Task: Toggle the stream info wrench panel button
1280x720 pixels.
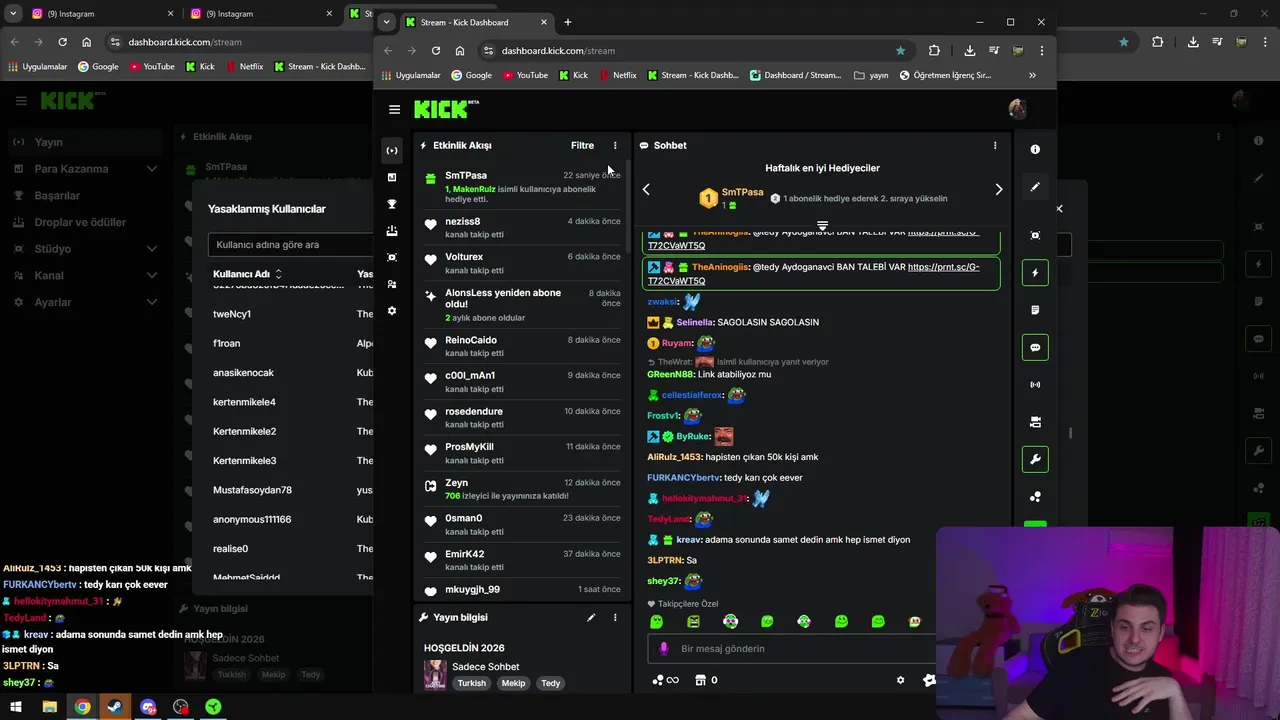Action: (1035, 459)
